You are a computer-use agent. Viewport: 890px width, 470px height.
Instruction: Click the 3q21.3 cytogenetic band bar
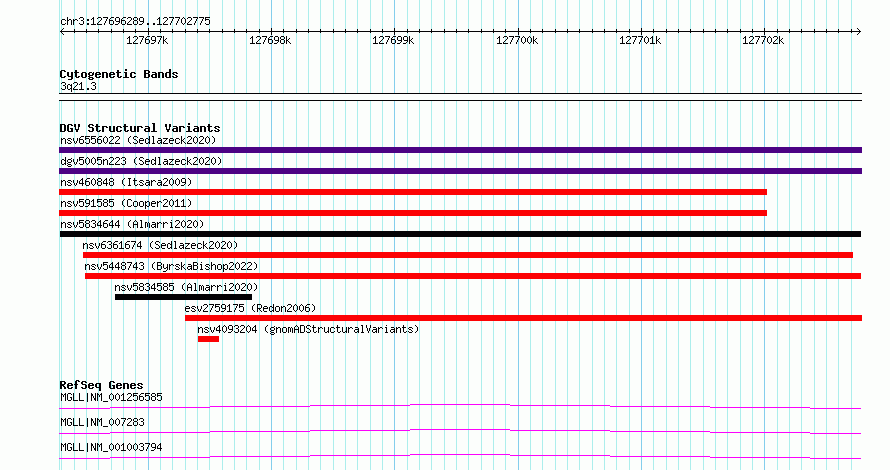click(x=460, y=97)
